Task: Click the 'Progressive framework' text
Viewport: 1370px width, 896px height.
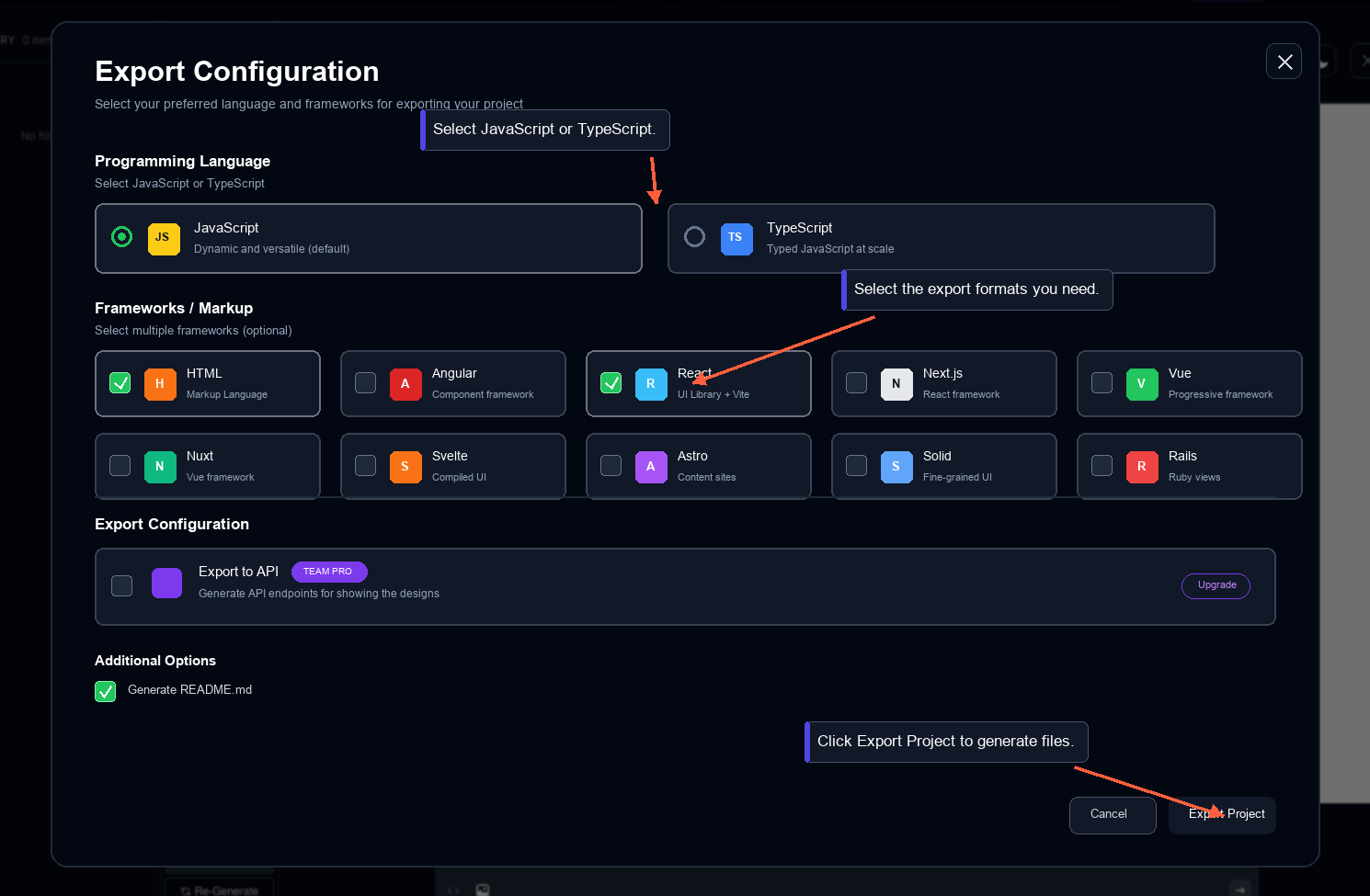Action: [x=1220, y=395]
